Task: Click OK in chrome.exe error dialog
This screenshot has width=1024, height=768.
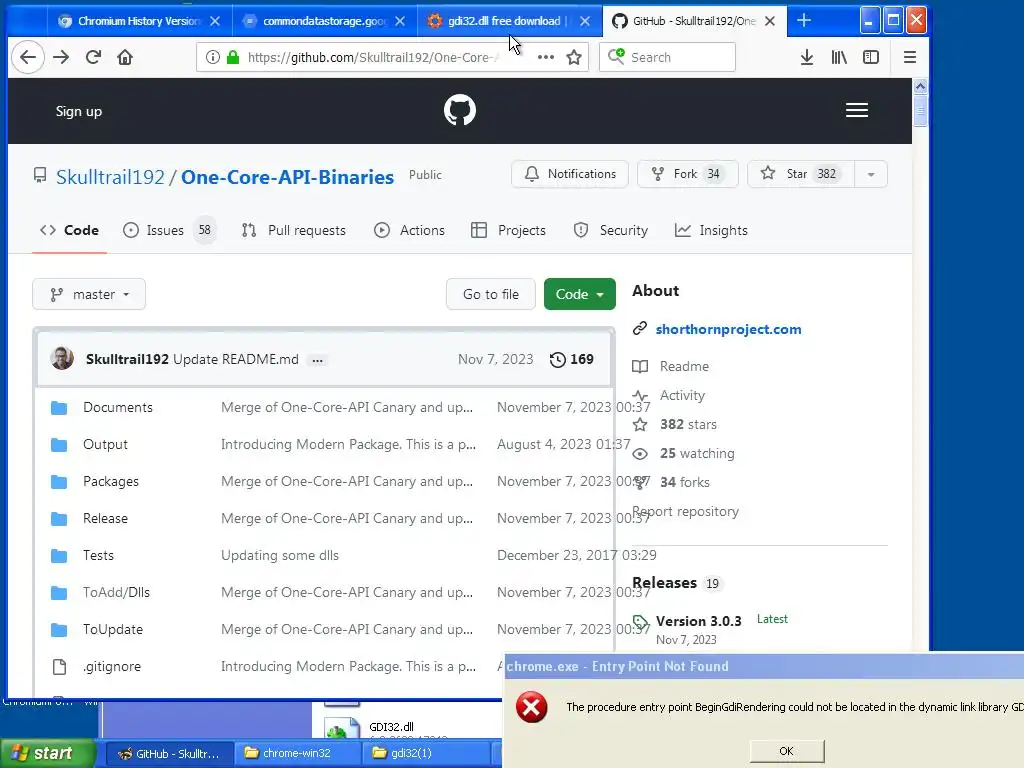Action: 786,751
